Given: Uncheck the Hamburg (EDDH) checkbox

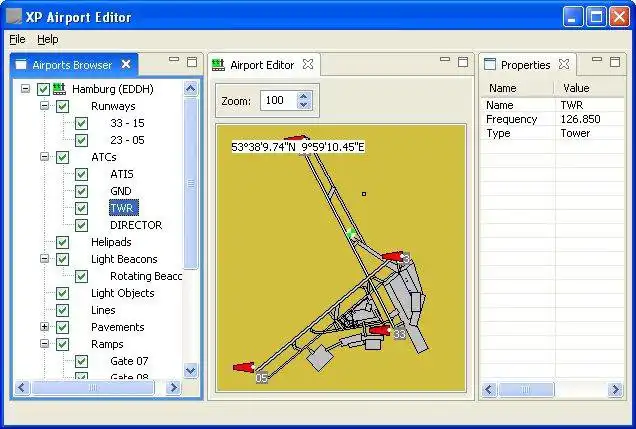Looking at the screenshot, I should 43,89.
